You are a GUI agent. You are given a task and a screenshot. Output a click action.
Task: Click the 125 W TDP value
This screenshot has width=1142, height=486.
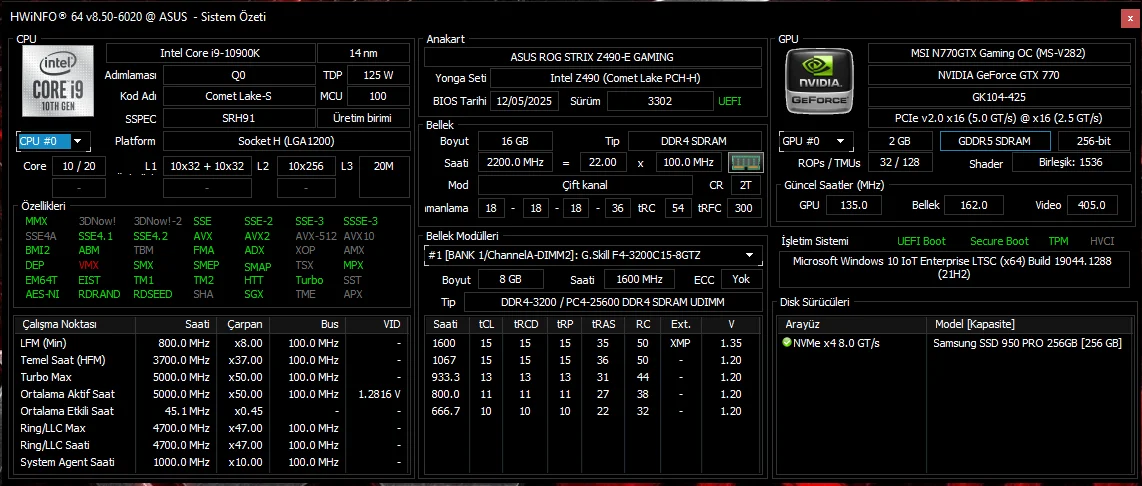coord(378,75)
